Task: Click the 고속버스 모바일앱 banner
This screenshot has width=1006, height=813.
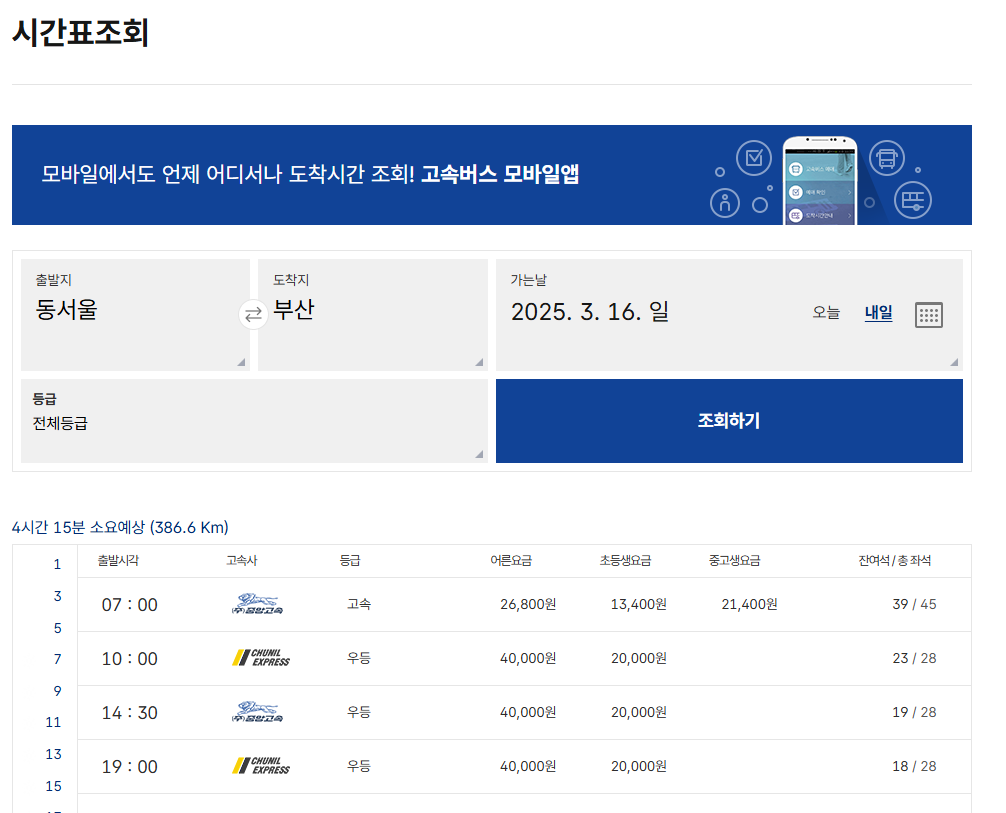Action: point(491,175)
